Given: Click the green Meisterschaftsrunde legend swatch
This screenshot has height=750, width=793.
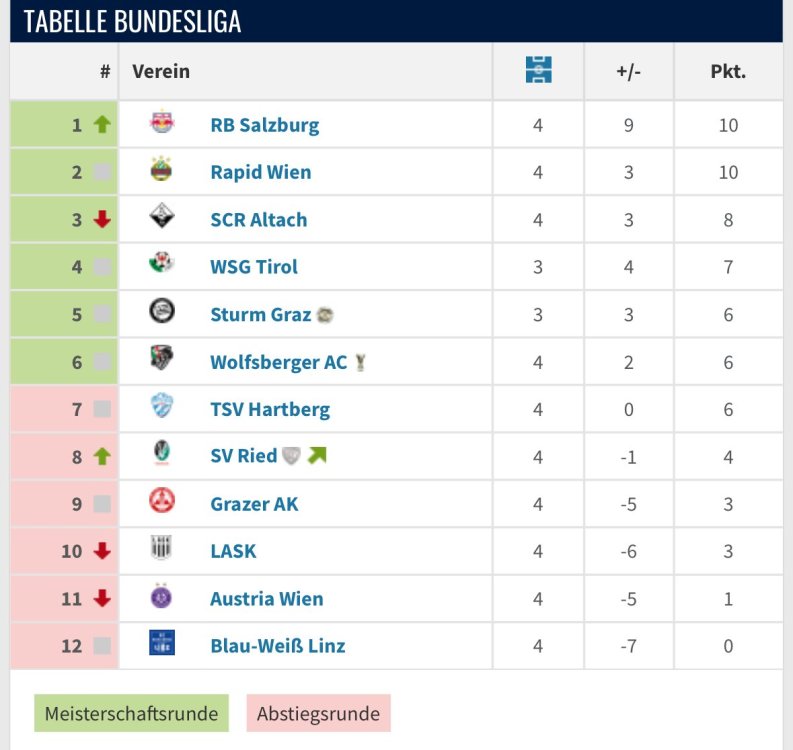Looking at the screenshot, I should 131,714.
